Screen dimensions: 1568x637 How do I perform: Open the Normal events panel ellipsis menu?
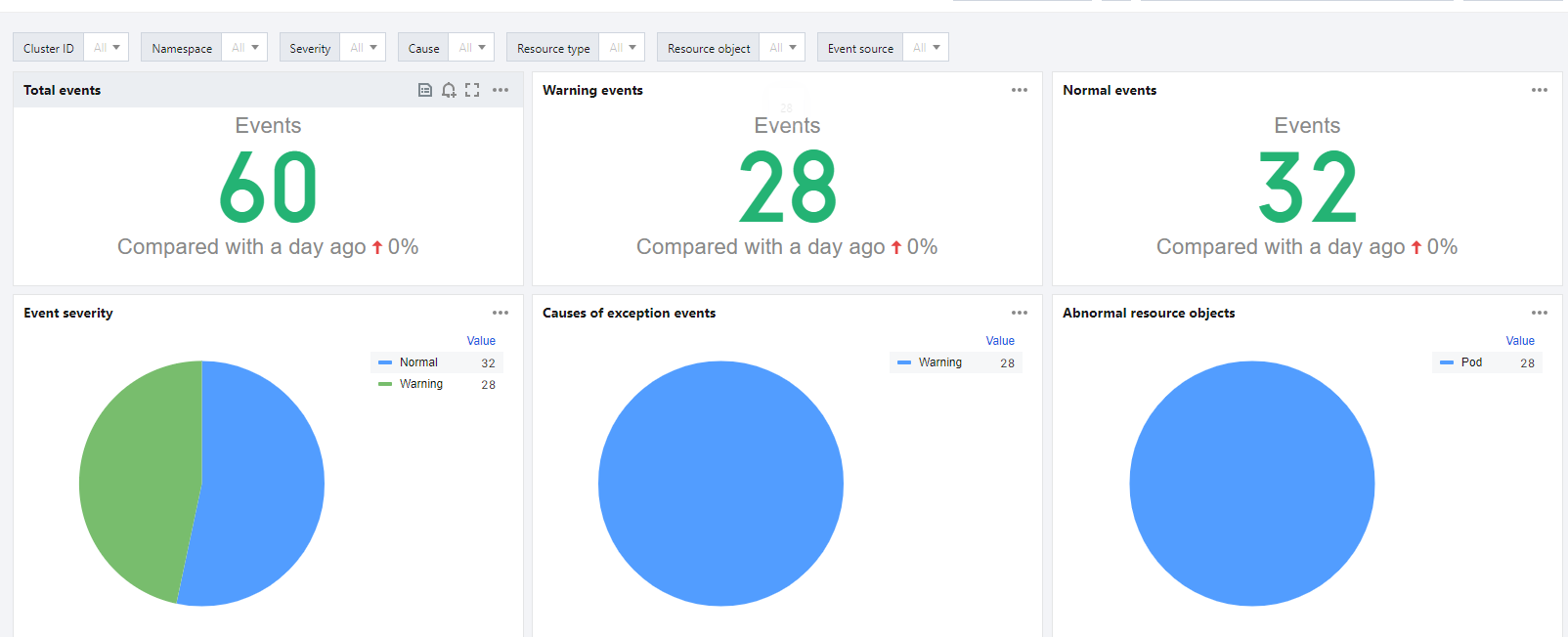coord(1540,90)
